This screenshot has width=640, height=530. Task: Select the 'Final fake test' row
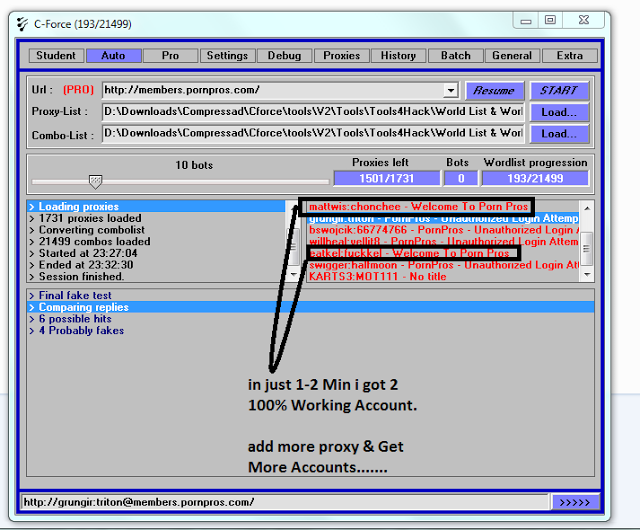[310, 295]
